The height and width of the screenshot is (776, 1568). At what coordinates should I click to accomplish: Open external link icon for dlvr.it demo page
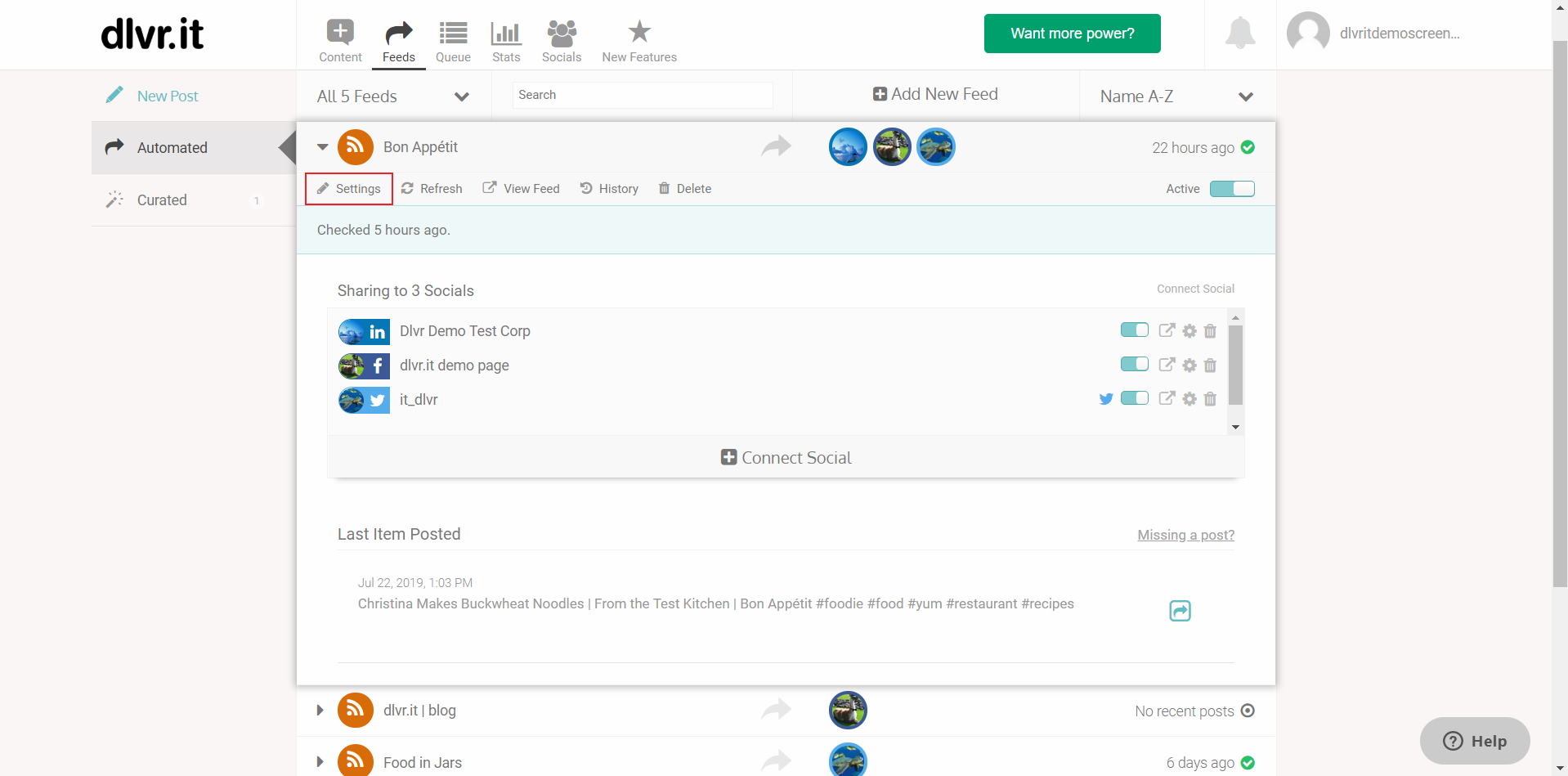[x=1167, y=365]
